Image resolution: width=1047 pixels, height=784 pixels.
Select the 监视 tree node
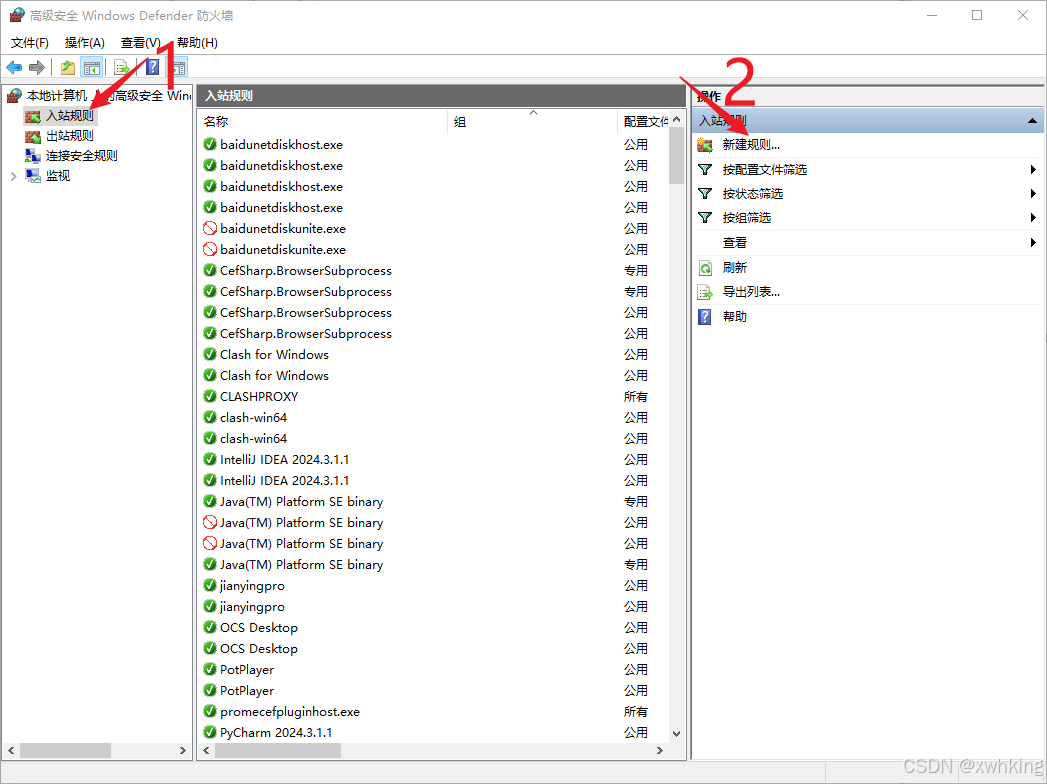(58, 176)
